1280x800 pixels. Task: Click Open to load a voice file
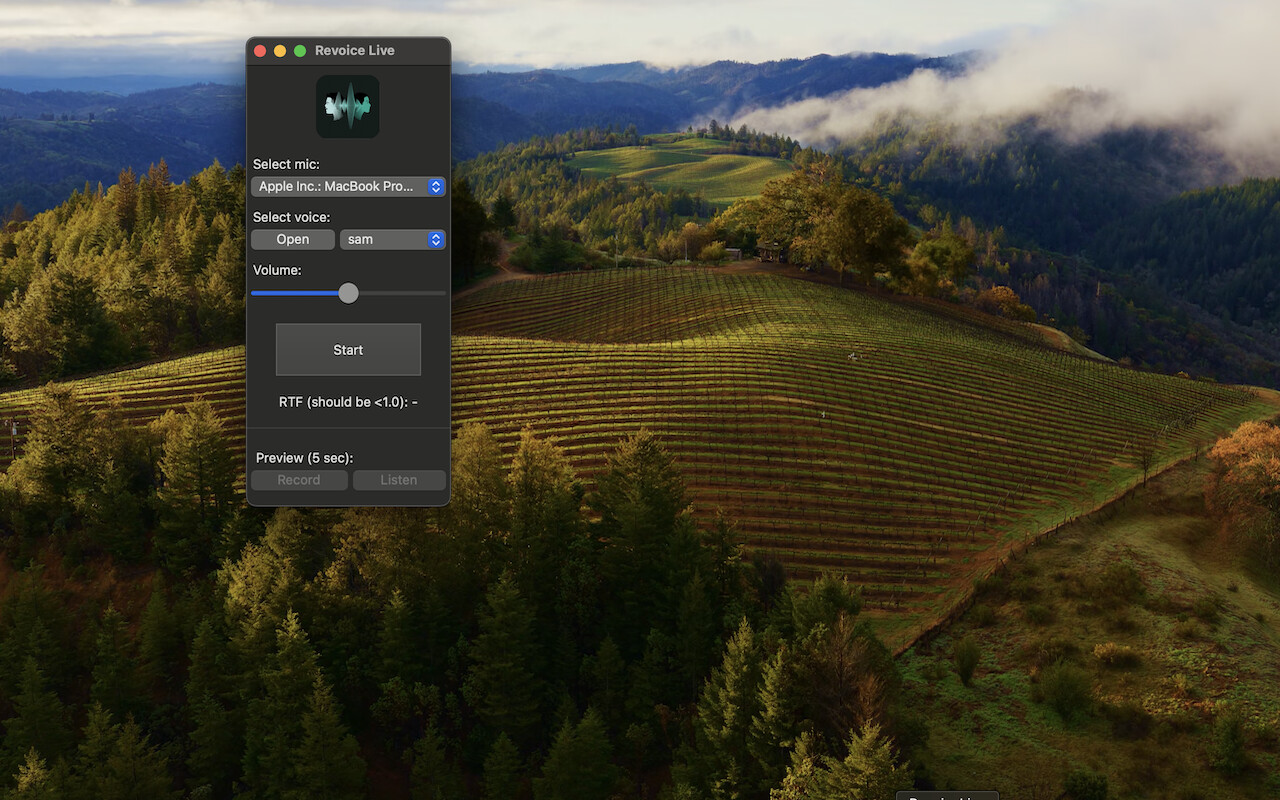293,239
